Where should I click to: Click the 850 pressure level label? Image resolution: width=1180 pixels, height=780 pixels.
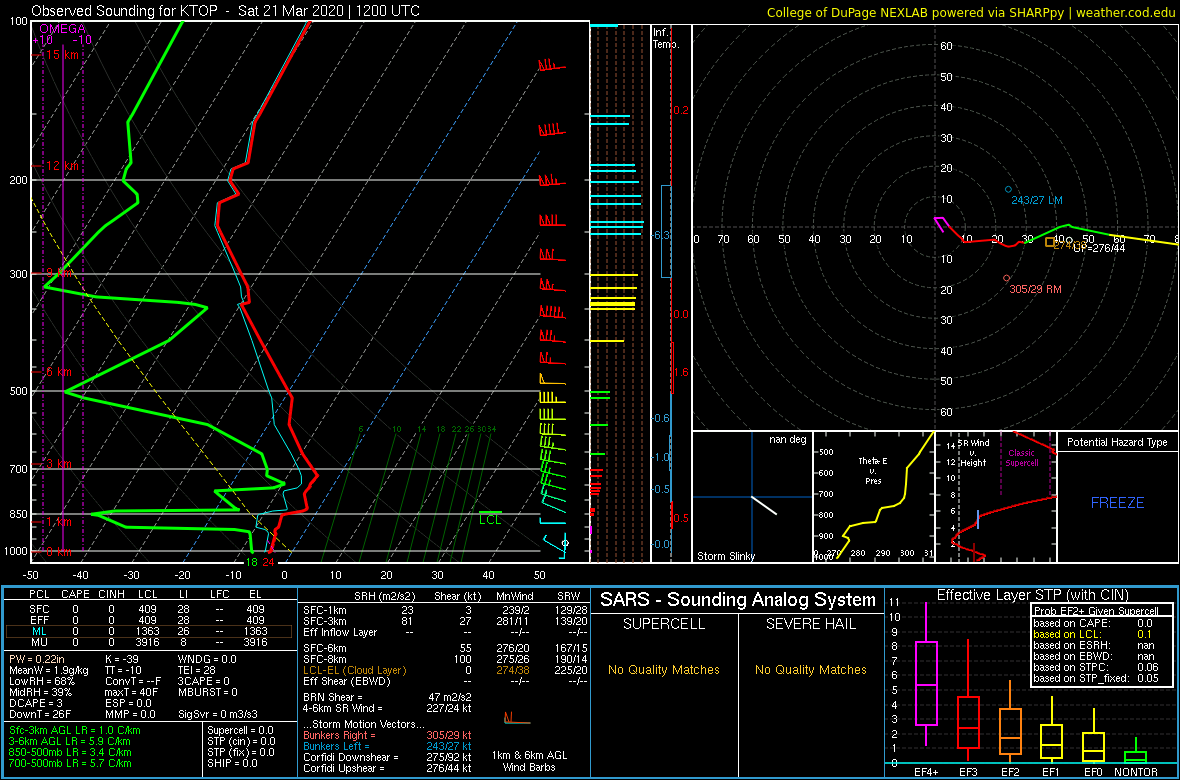17,514
